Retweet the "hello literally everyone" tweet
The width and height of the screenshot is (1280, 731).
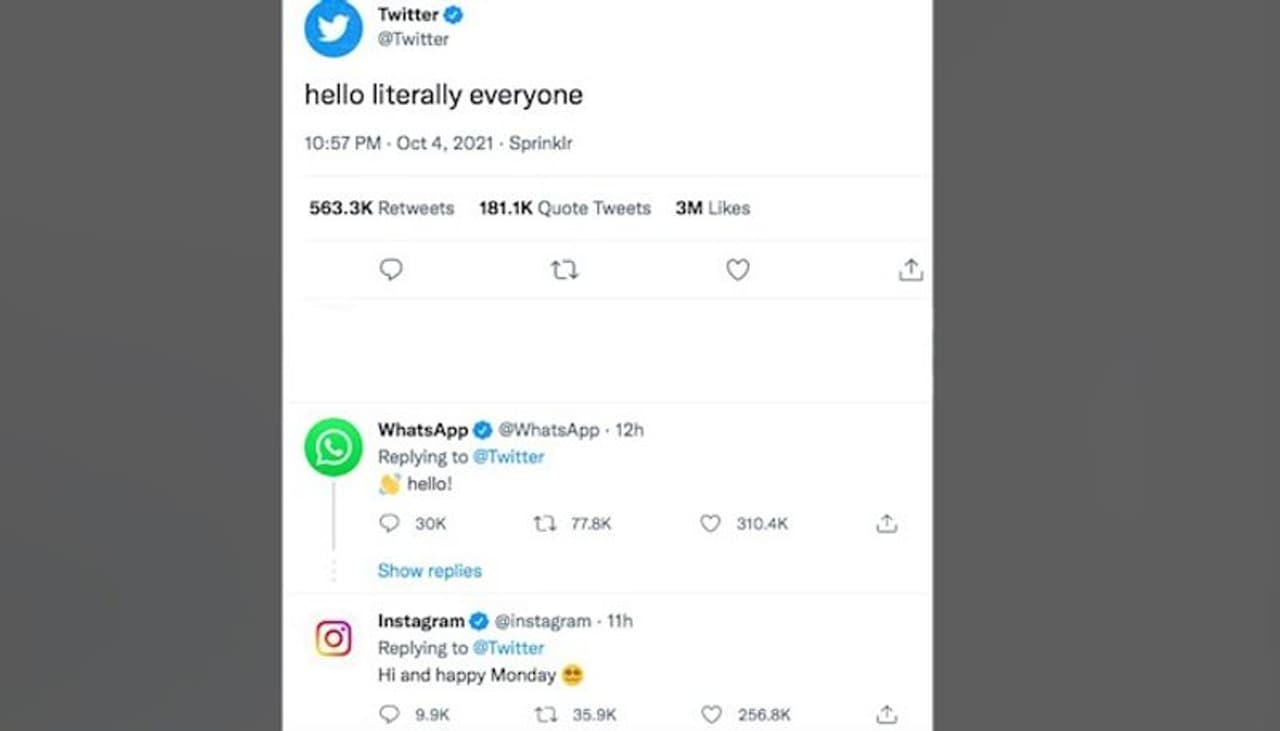(x=565, y=270)
